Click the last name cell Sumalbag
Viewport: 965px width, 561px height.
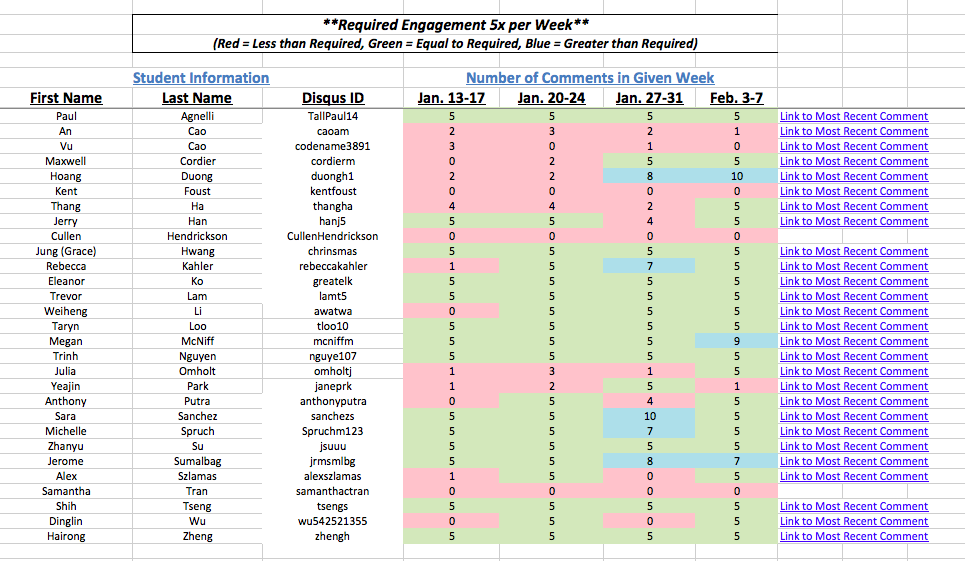pyautogui.click(x=197, y=461)
